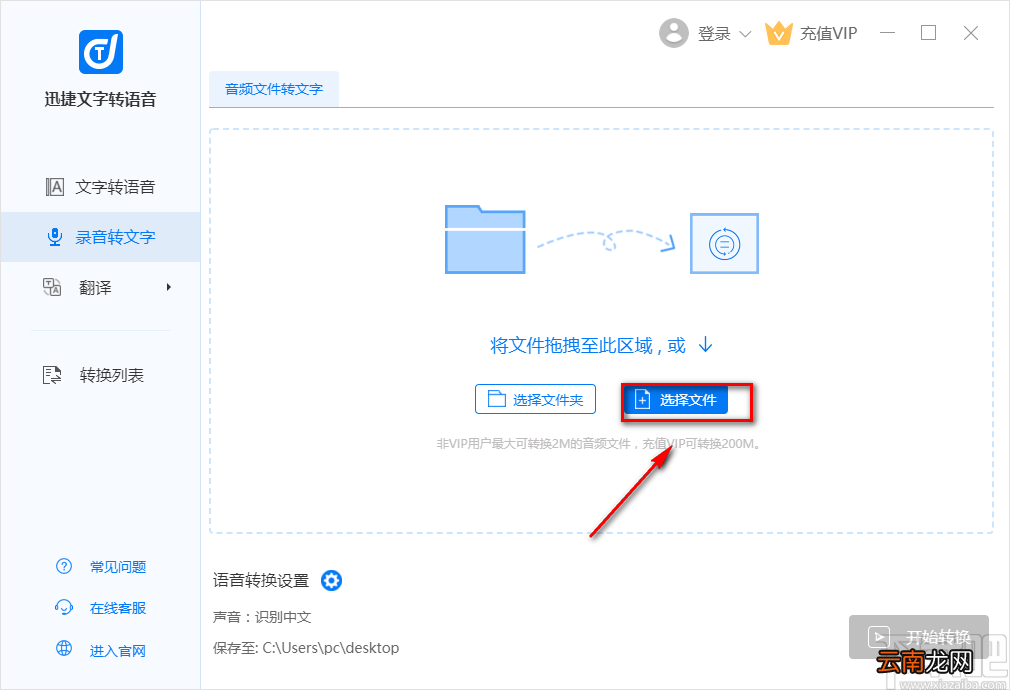
Task: Open the 充值VIP link
Action: click(x=828, y=34)
